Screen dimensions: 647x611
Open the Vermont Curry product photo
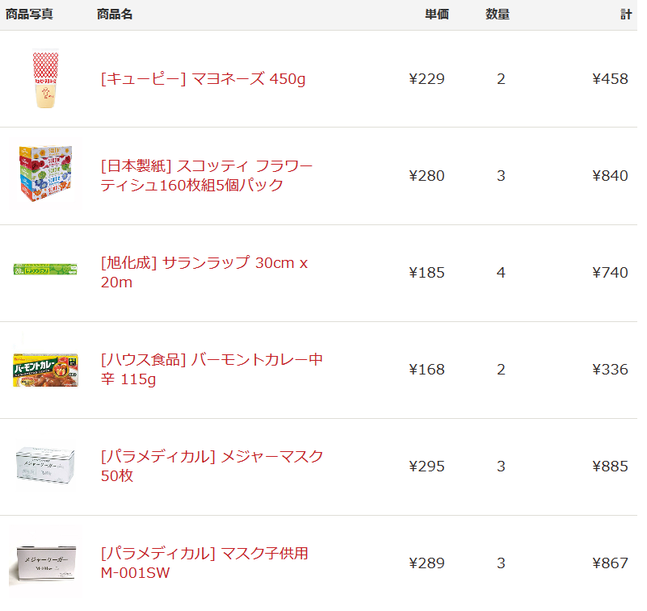coord(45,370)
